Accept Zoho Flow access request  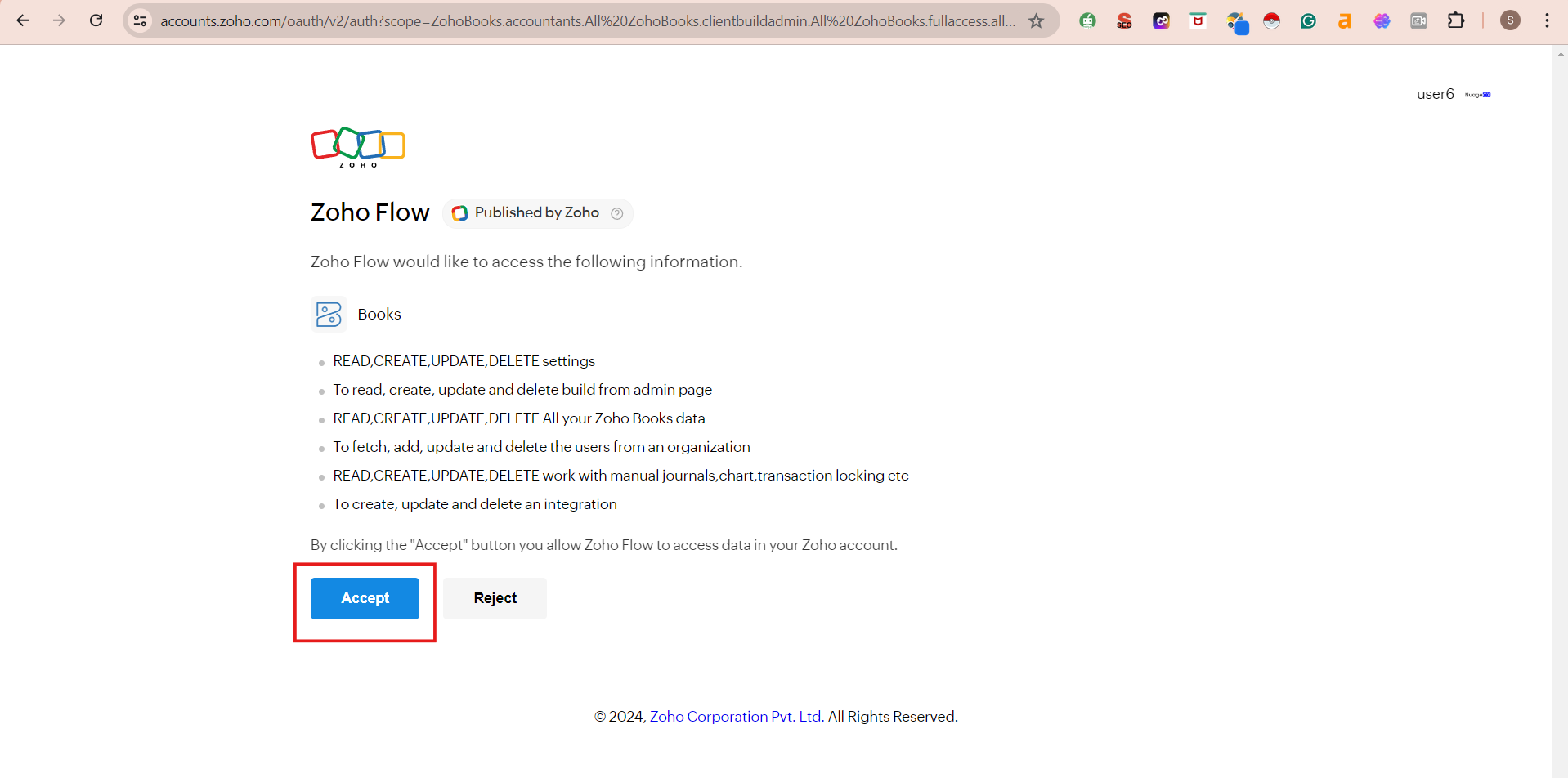point(365,598)
